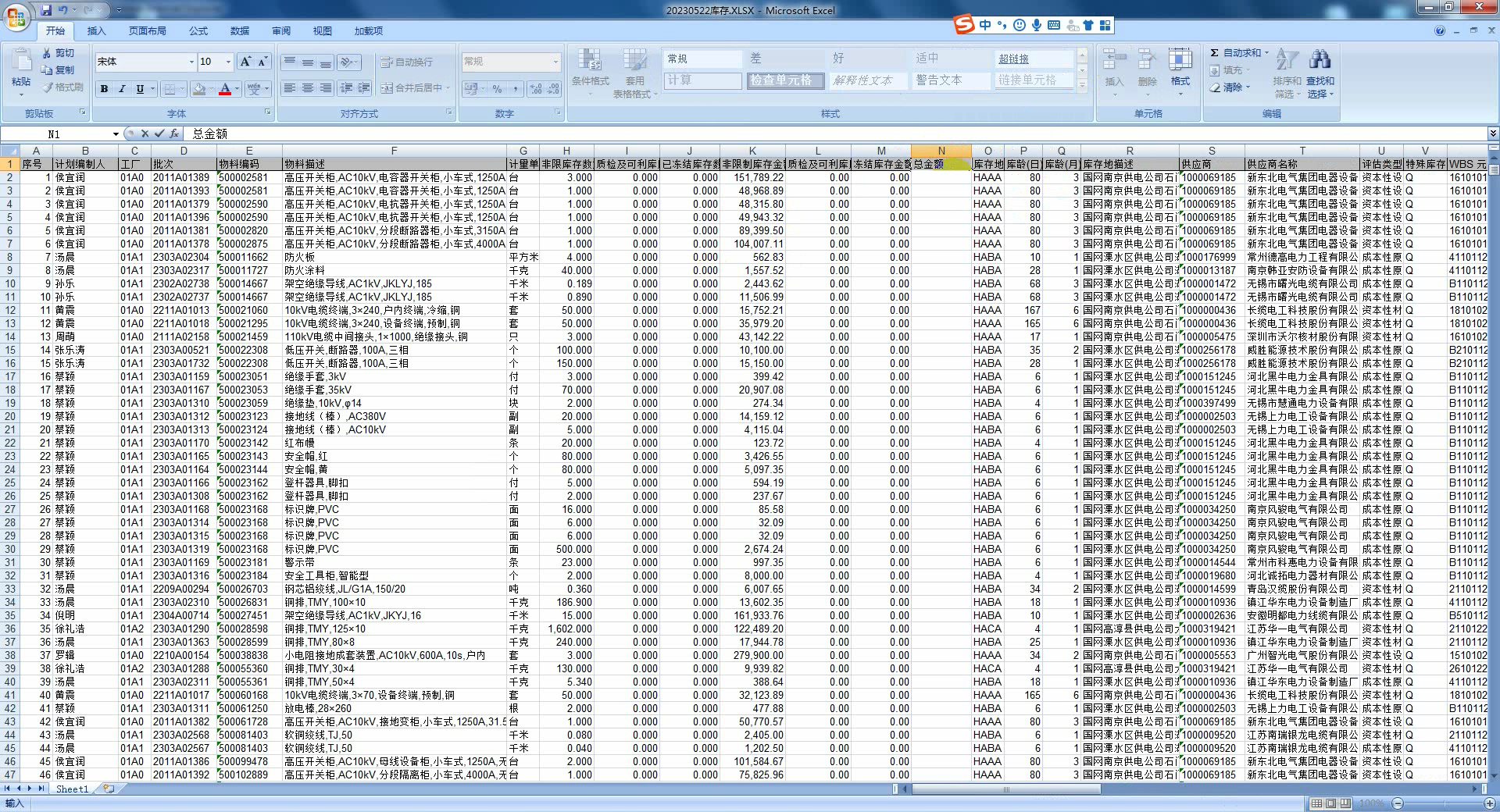The width and height of the screenshot is (1500, 812).
Task: Click the Save icon in quick access toolbar
Action: 46,10
